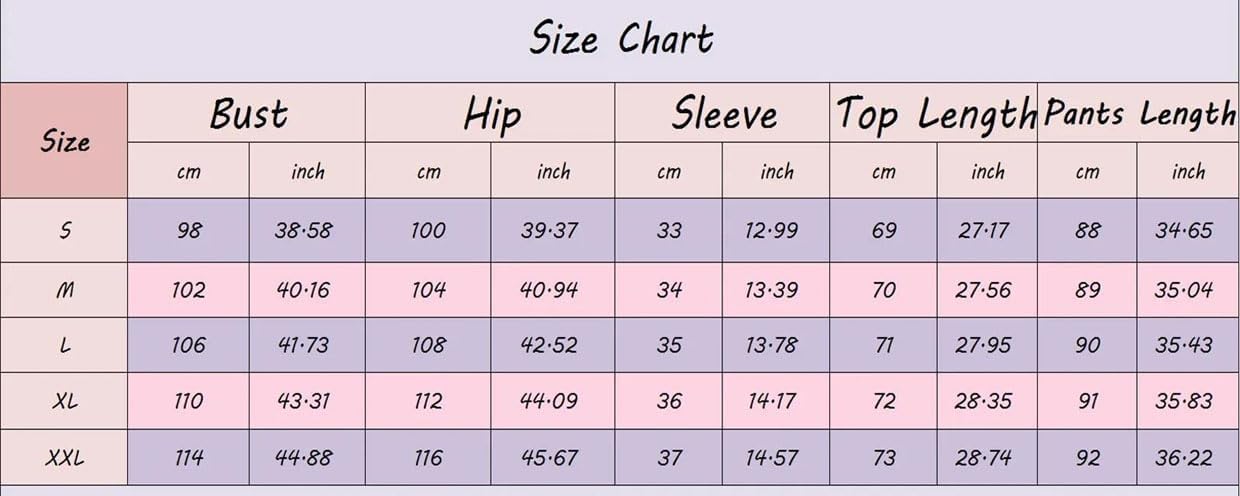Click the Size Chart title

click(620, 40)
